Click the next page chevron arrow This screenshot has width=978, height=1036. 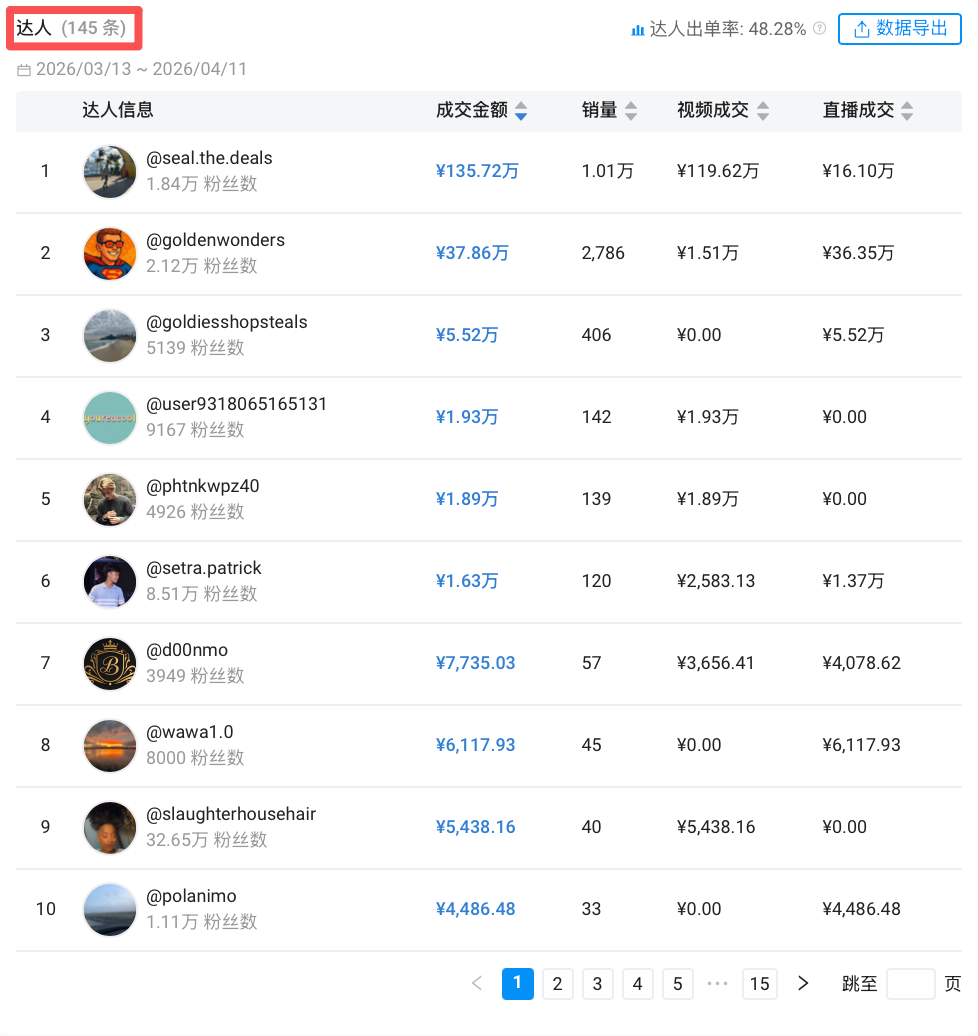803,984
